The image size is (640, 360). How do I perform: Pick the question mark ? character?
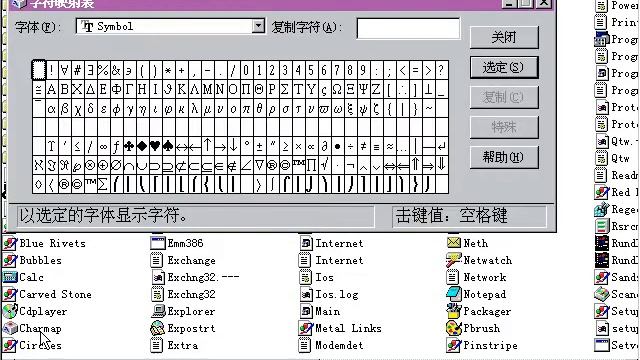point(441,70)
